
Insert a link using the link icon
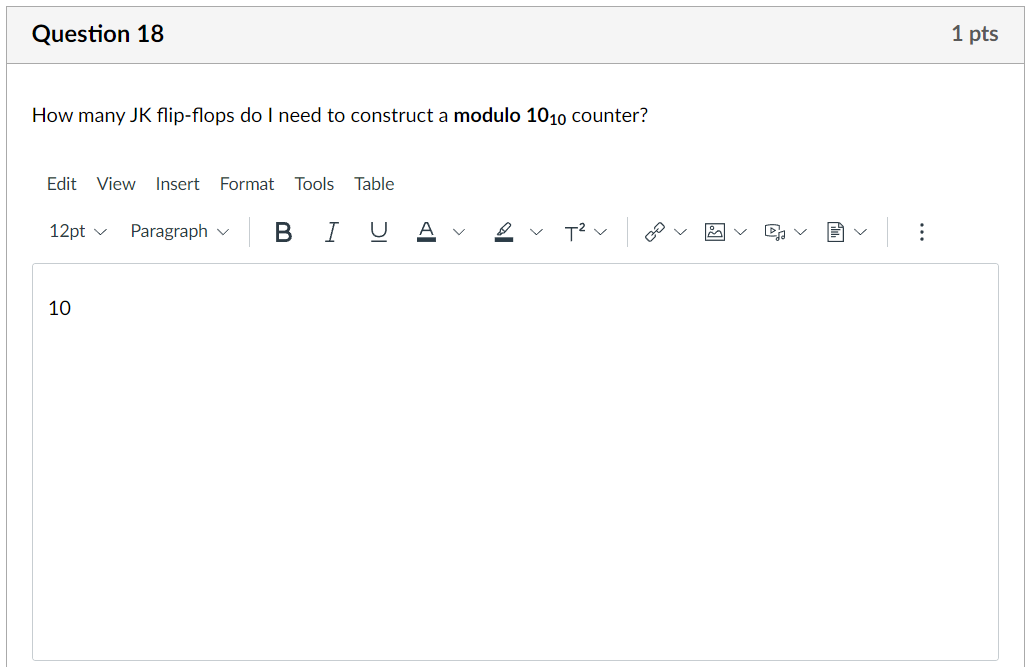tap(654, 231)
